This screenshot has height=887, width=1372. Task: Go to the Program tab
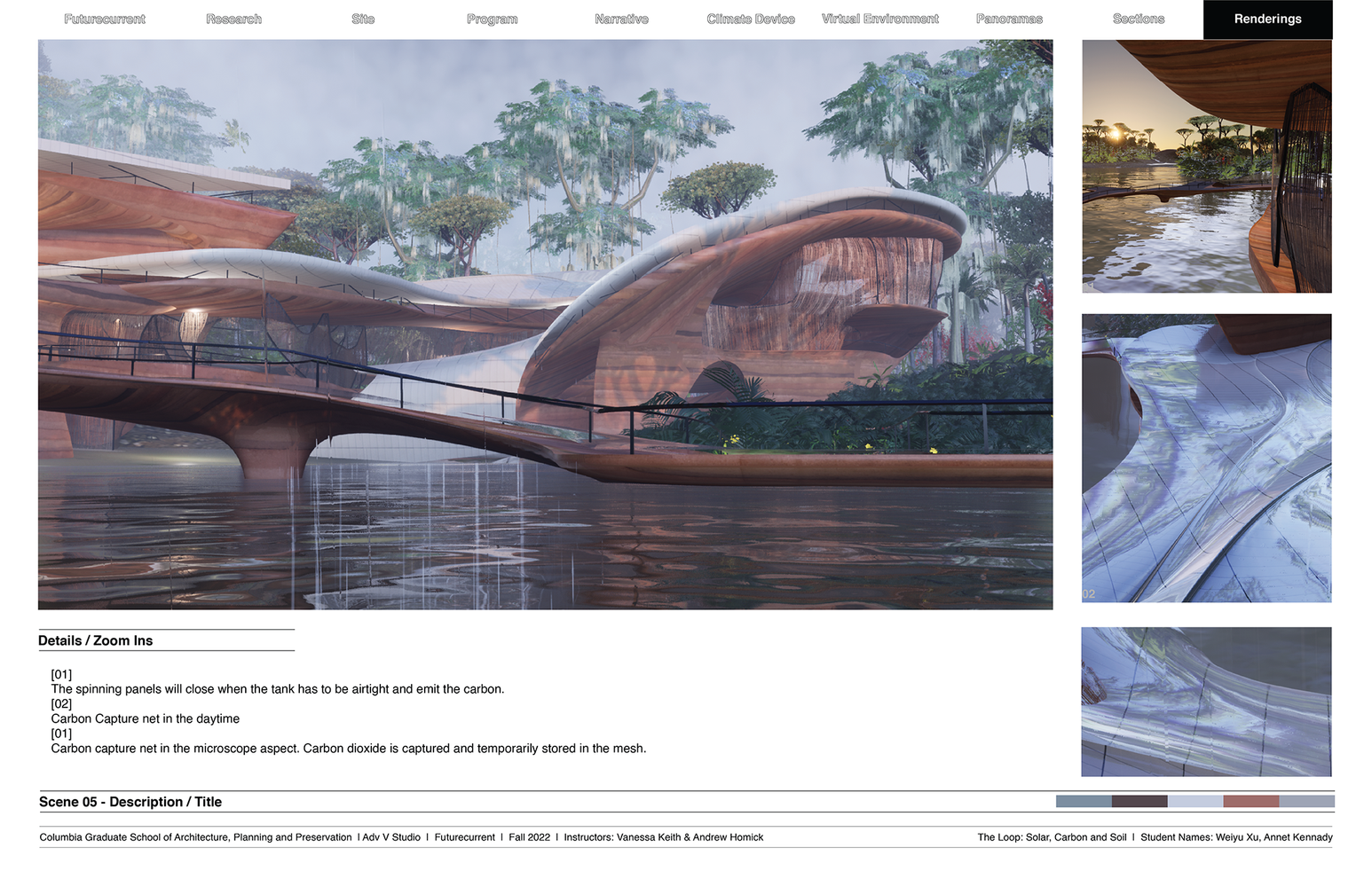click(x=492, y=19)
